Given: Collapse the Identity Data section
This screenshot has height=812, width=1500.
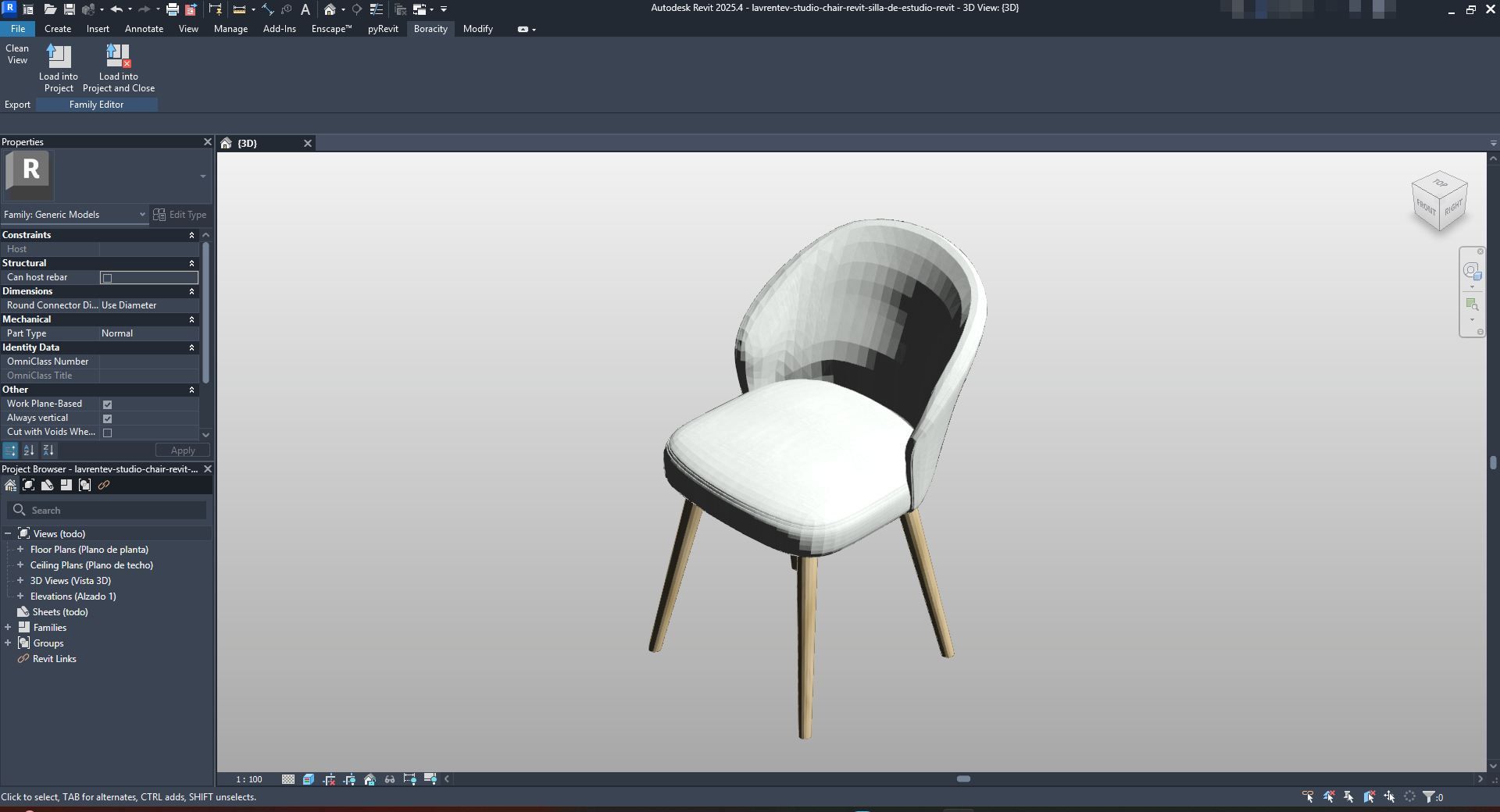Looking at the screenshot, I should coord(191,347).
